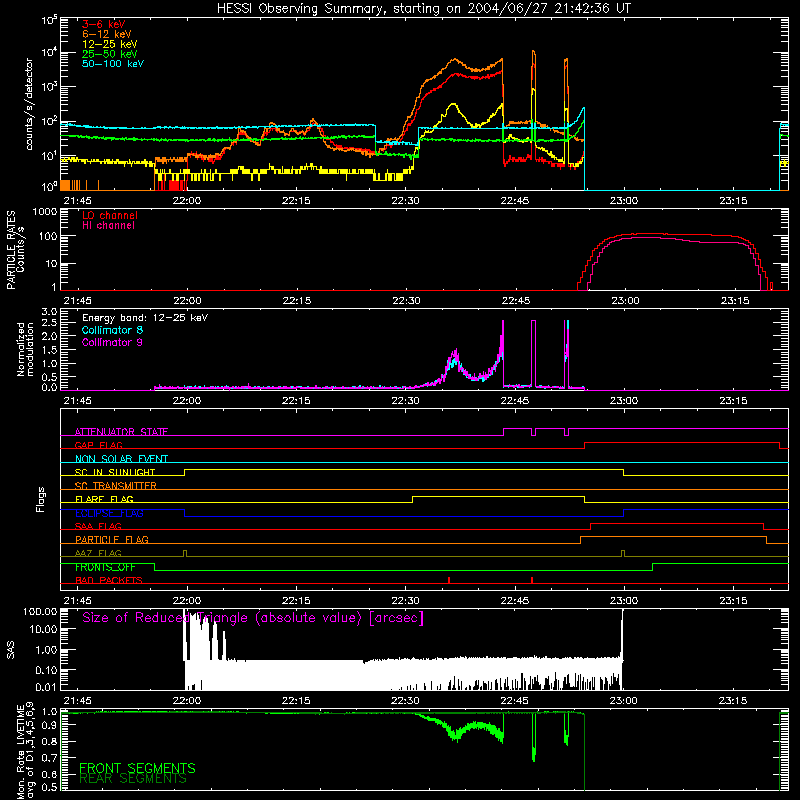The image size is (800, 800).
Task: Click the AAZ flag pulse at 22:00
Action: coord(185,554)
